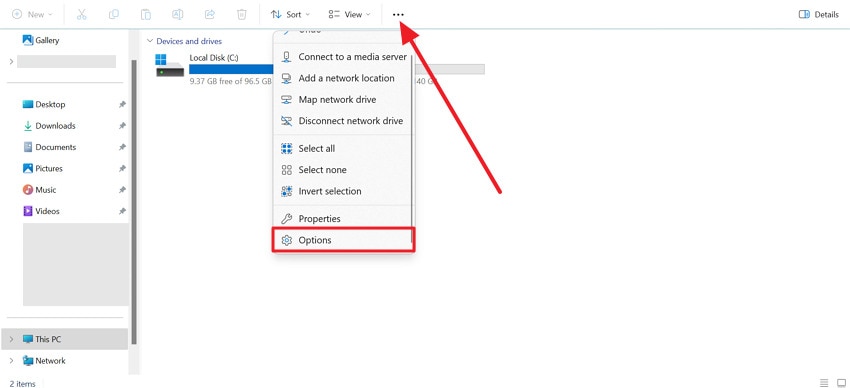Click the Music icon in sidebar
850x388 pixels.
coord(28,190)
